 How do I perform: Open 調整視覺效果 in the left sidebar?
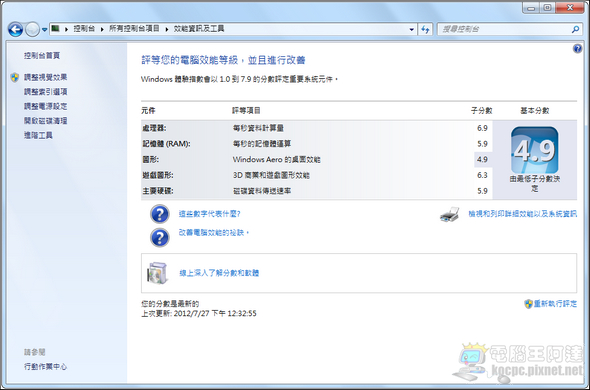click(x=46, y=77)
